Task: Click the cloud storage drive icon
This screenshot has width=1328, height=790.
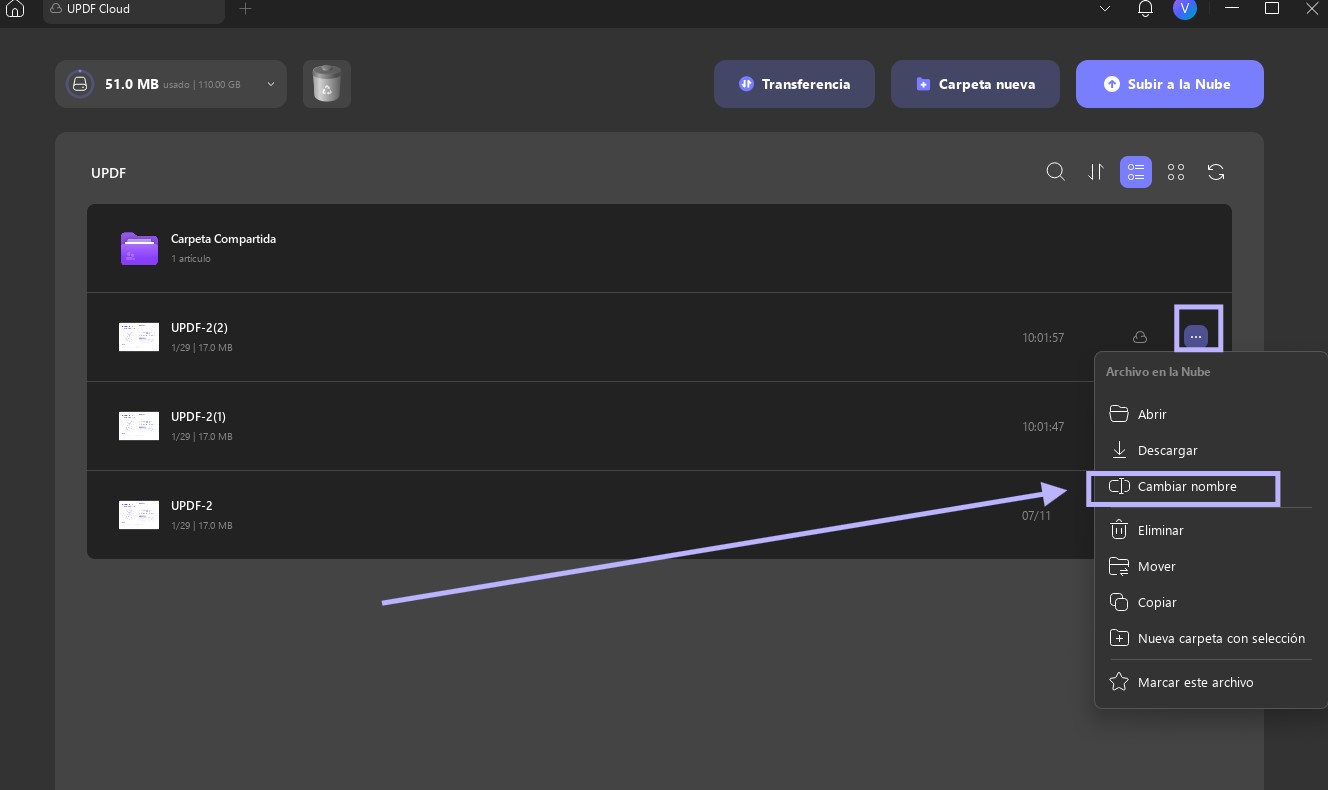Action: point(80,84)
